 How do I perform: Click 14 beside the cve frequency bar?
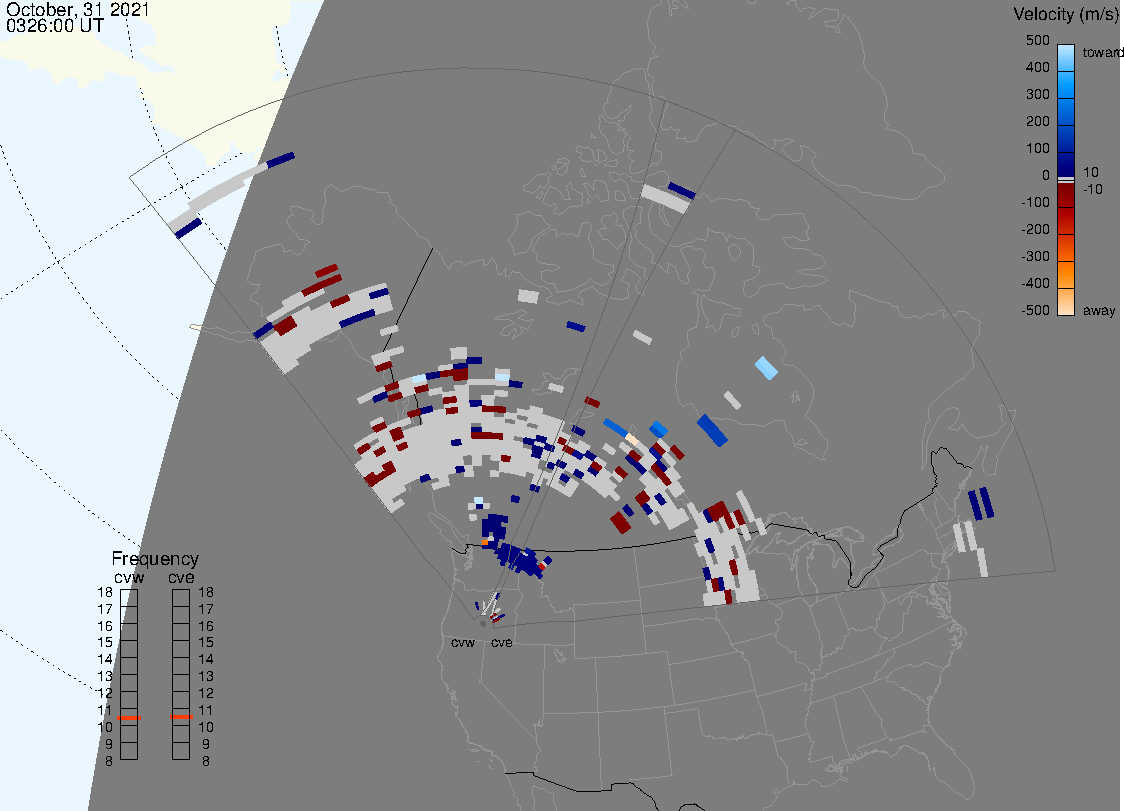[x=206, y=660]
